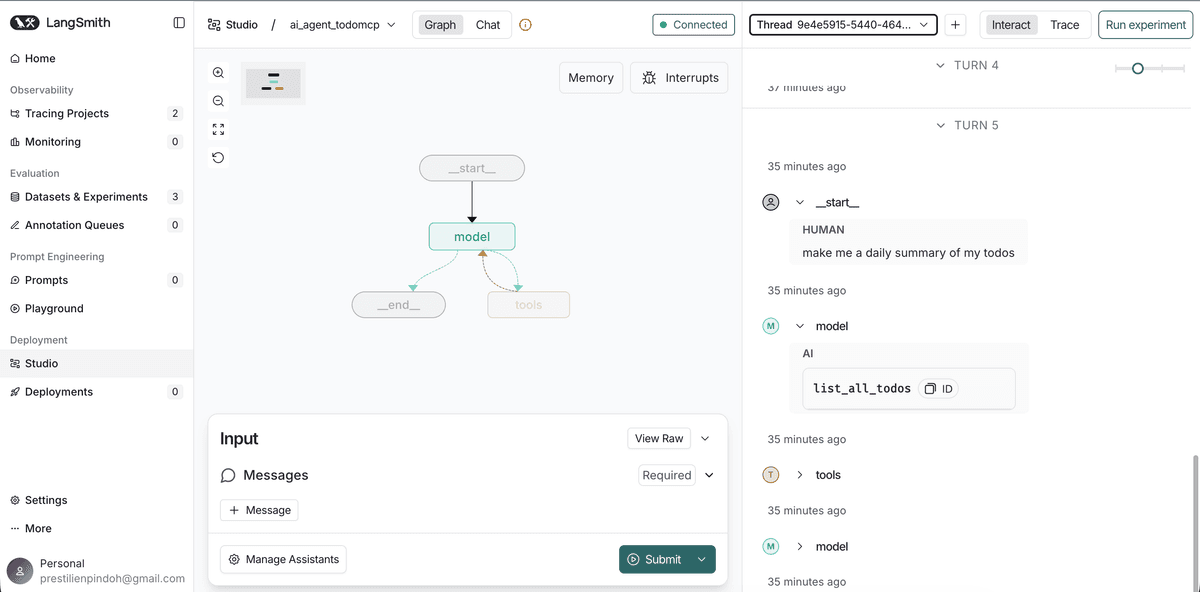This screenshot has width=1200, height=592.
Task: Expand the last model step
Action: coord(800,546)
